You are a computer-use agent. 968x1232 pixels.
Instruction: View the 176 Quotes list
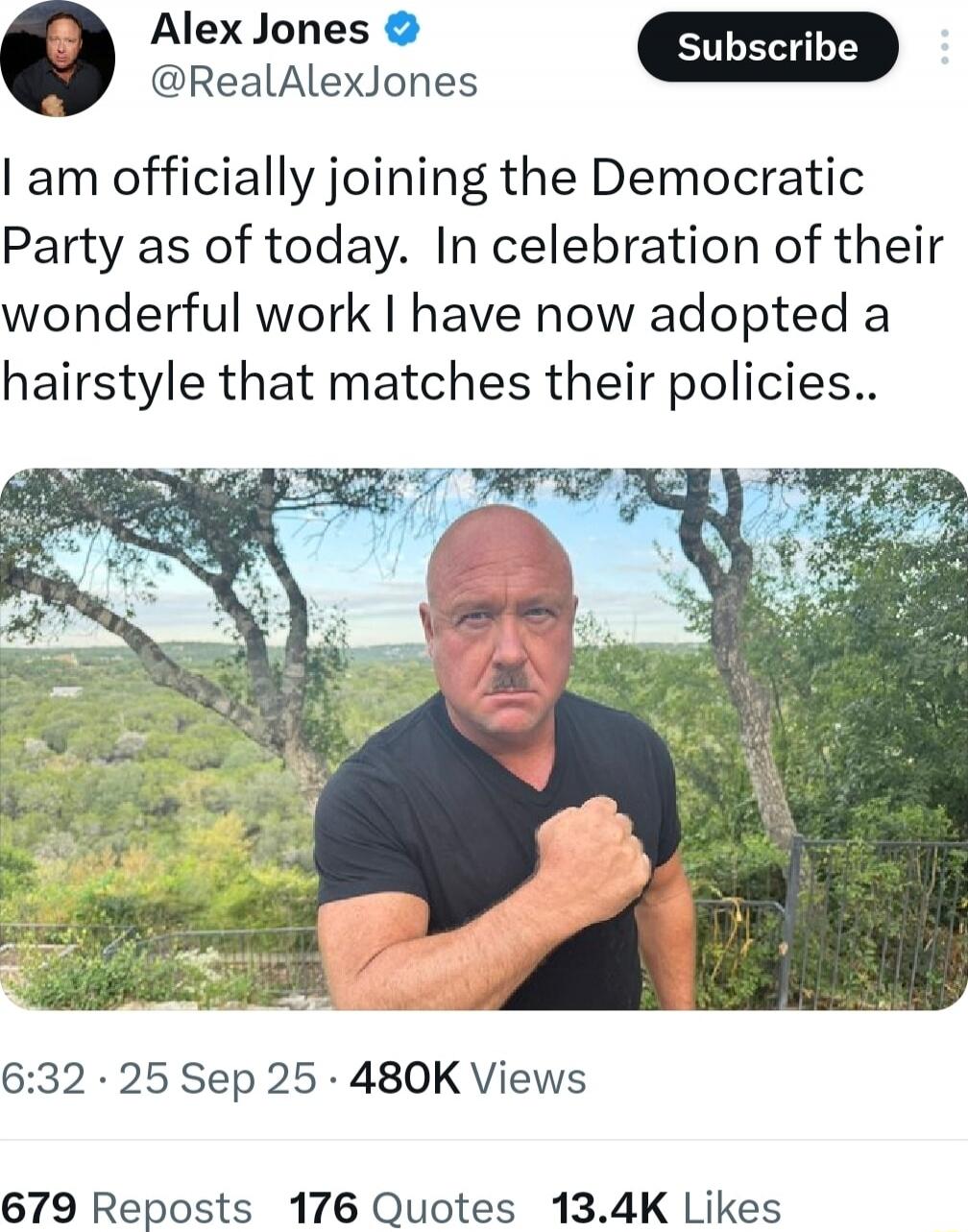pyautogui.click(x=401, y=1207)
